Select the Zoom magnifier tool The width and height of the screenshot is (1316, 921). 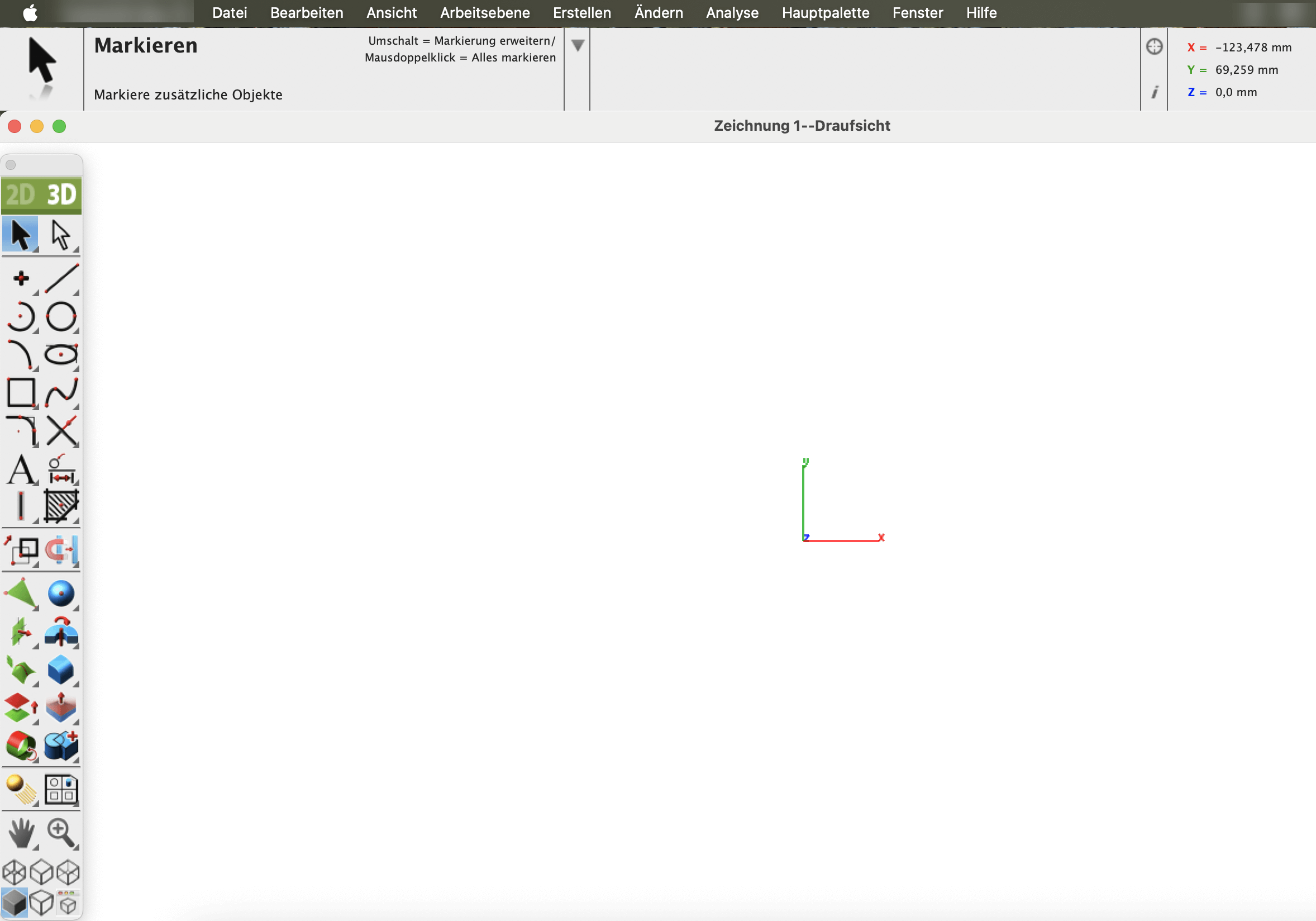coord(61,833)
